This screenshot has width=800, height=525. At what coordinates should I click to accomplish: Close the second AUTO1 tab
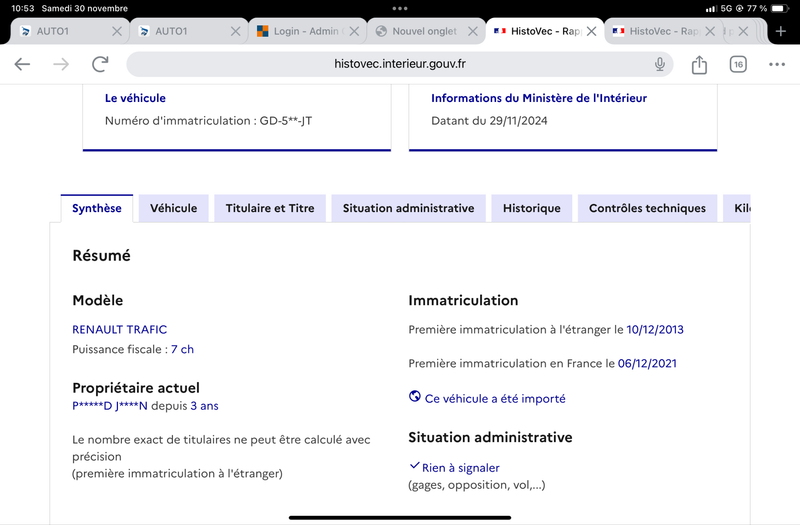235,31
